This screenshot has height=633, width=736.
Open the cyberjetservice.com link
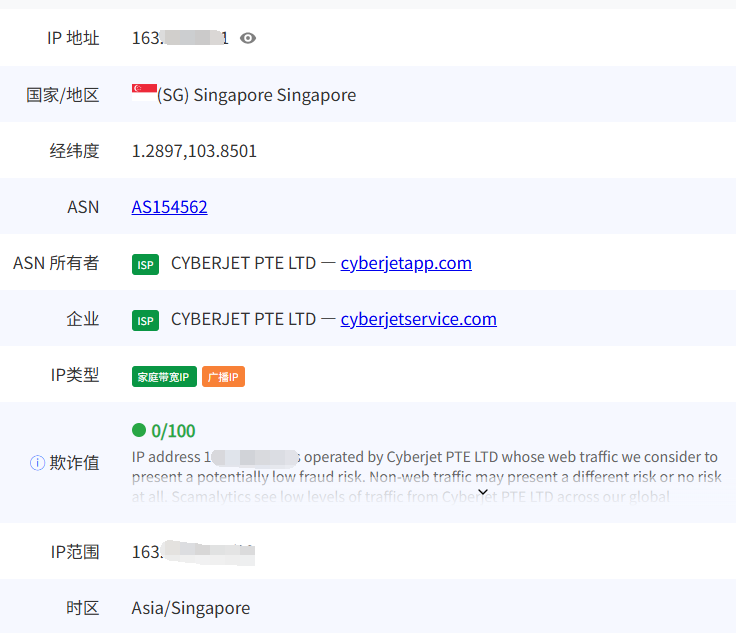(418, 319)
